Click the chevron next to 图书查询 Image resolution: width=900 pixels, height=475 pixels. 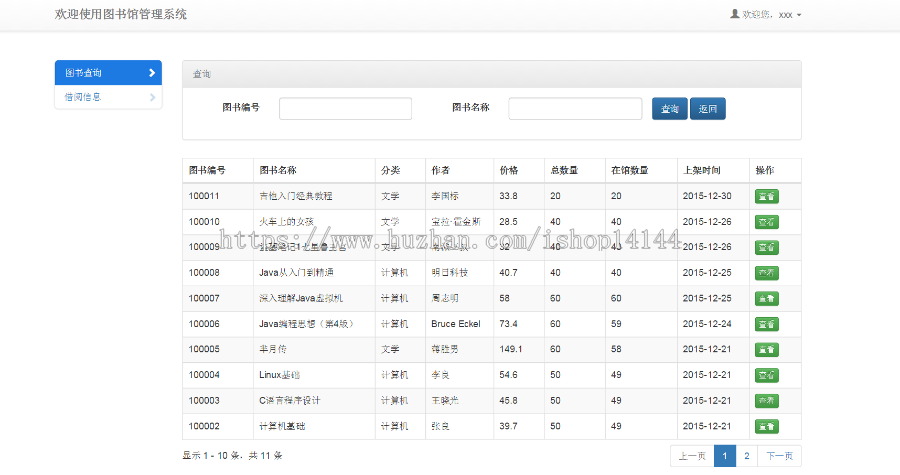152,73
